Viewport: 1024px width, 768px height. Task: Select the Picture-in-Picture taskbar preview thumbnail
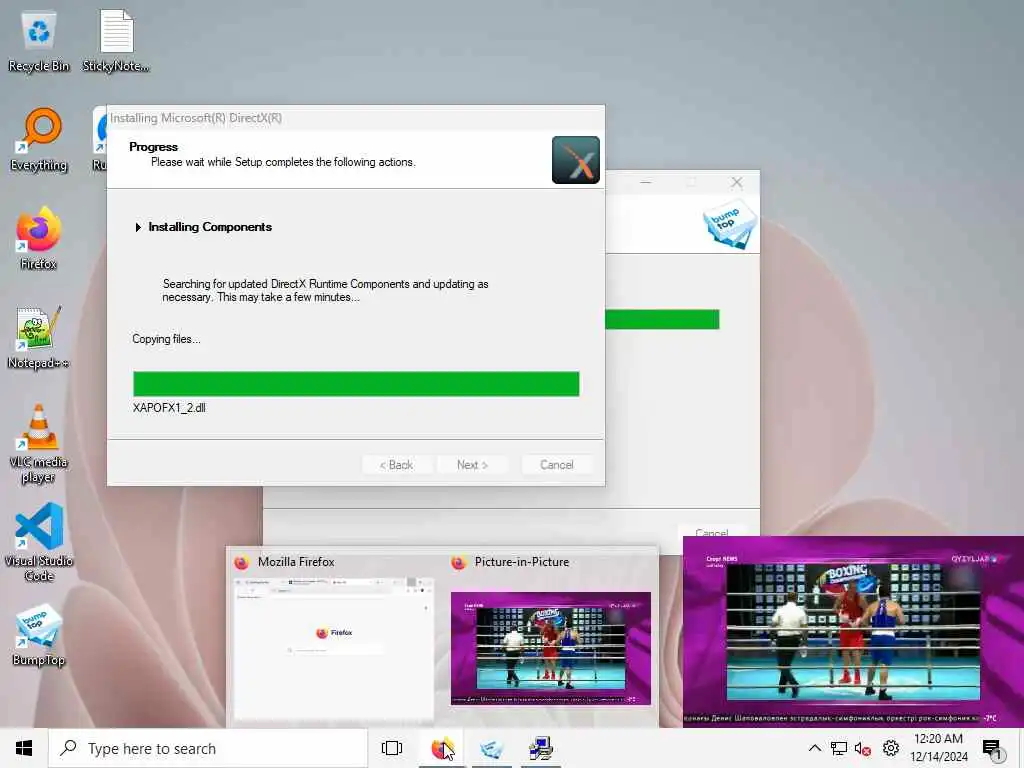click(551, 648)
